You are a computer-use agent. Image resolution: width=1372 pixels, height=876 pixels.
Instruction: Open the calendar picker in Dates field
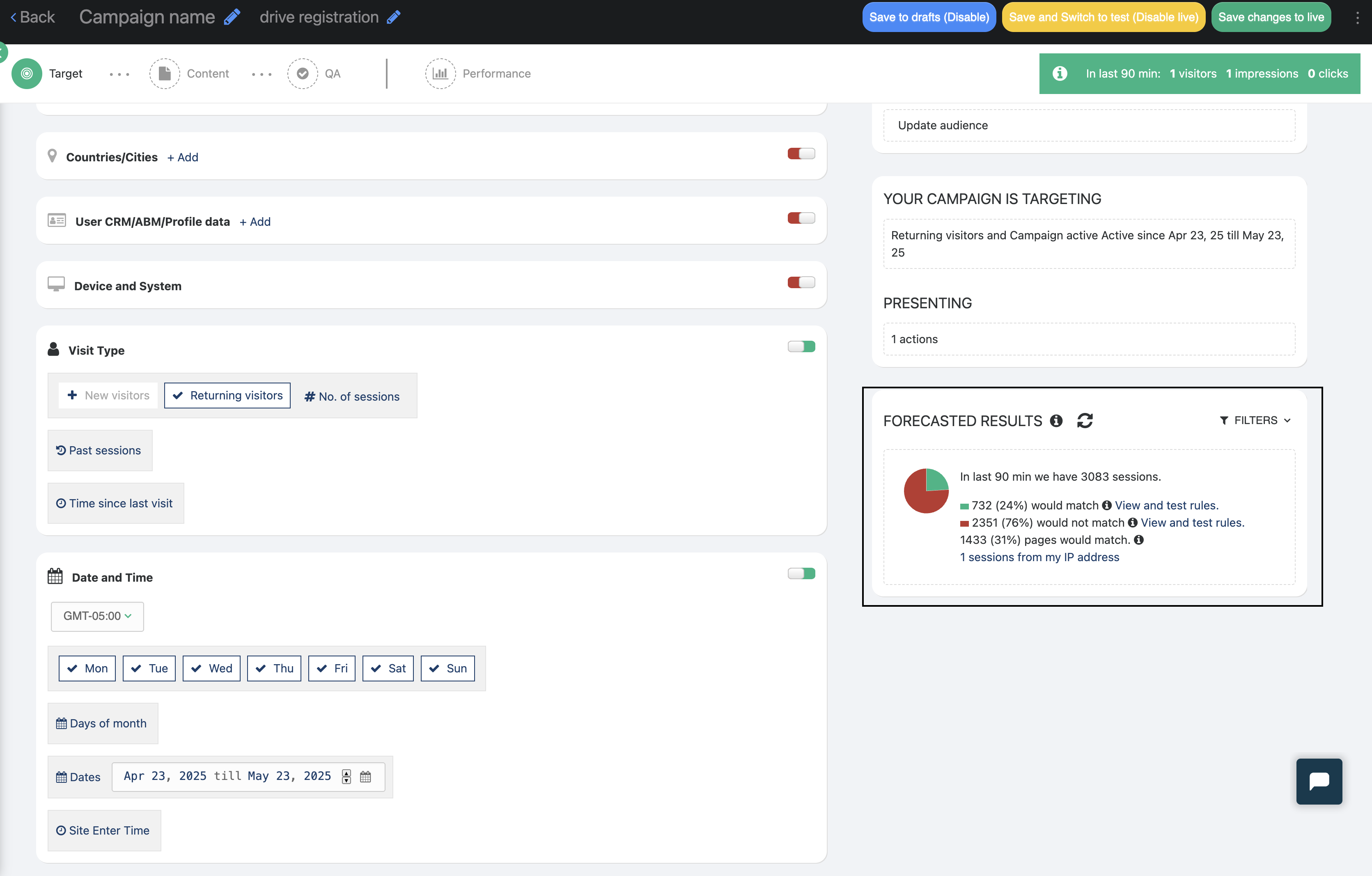click(366, 776)
